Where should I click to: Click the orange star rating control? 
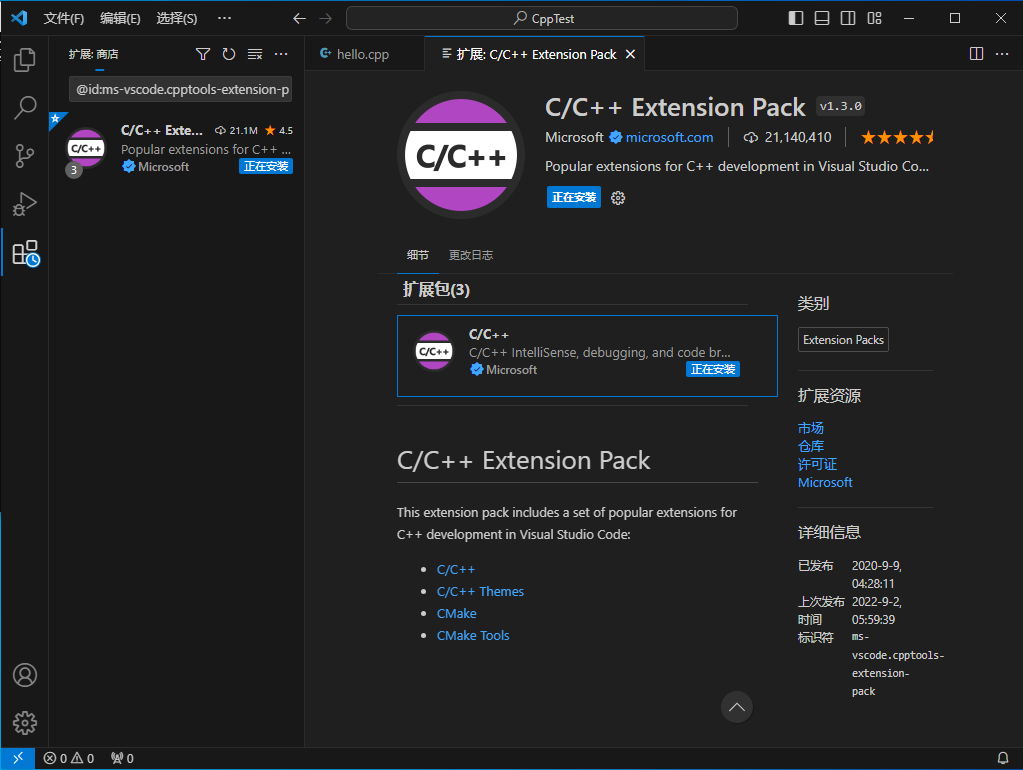point(896,138)
